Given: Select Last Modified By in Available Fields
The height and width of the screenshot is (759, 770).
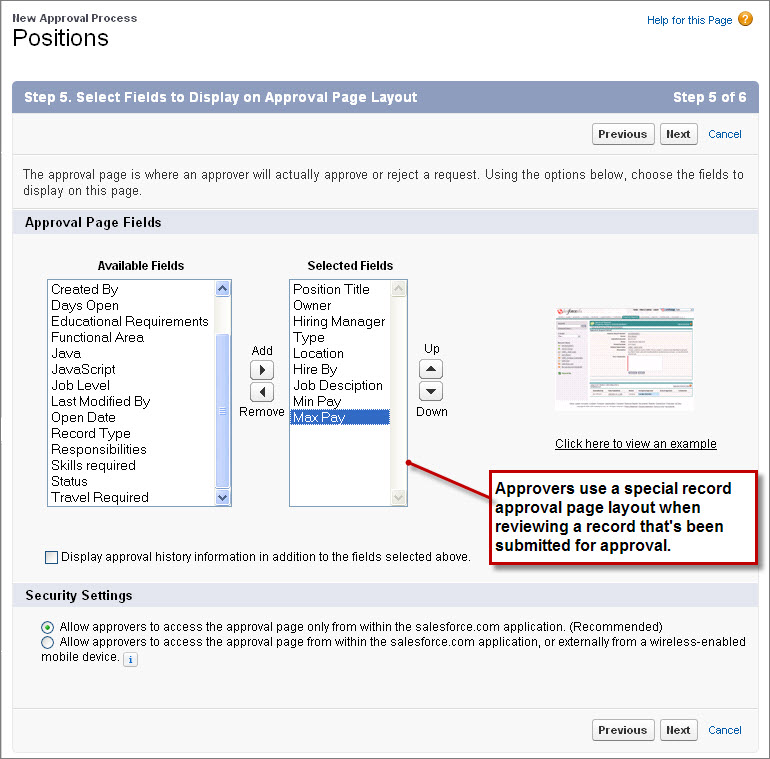Looking at the screenshot, I should tap(132, 401).
